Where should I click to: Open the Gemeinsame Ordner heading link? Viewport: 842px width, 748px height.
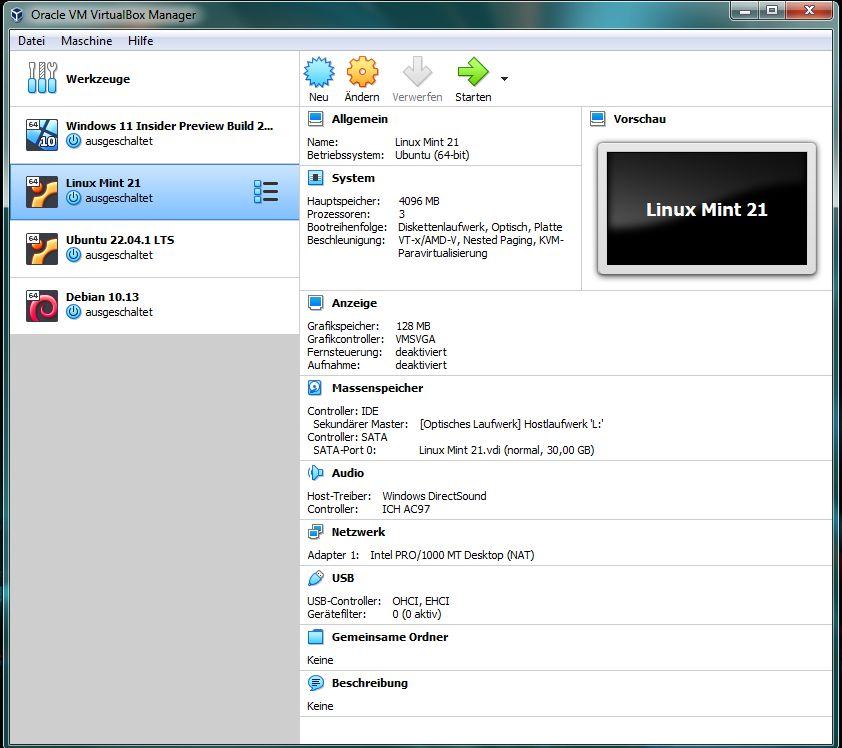(x=389, y=637)
